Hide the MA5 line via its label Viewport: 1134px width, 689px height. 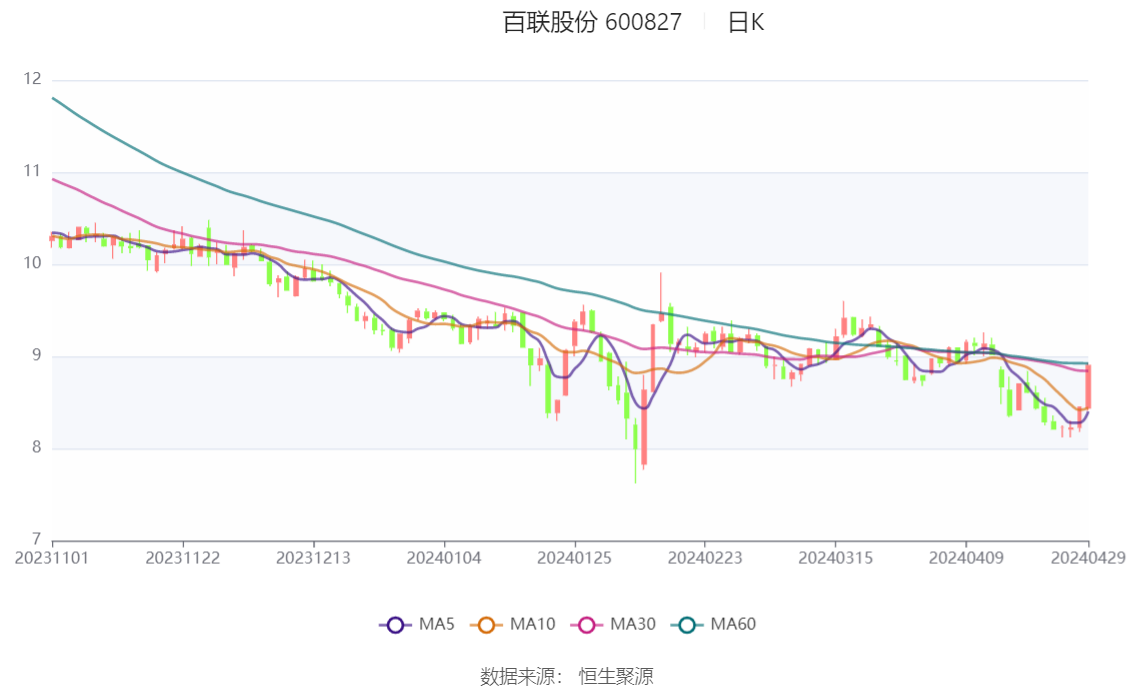tap(437, 625)
